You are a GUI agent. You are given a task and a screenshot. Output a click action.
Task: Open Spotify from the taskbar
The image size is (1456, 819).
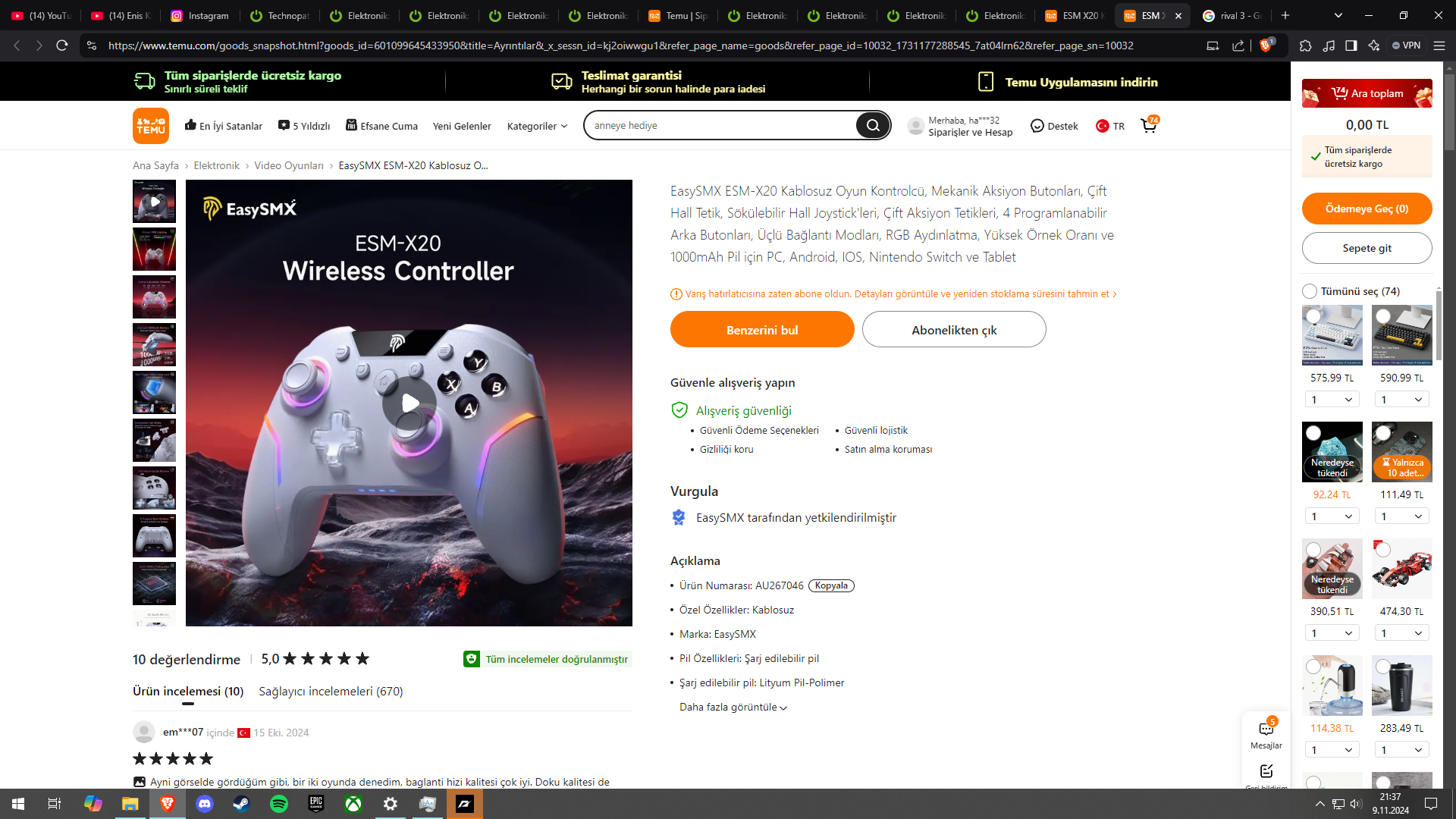(x=279, y=804)
